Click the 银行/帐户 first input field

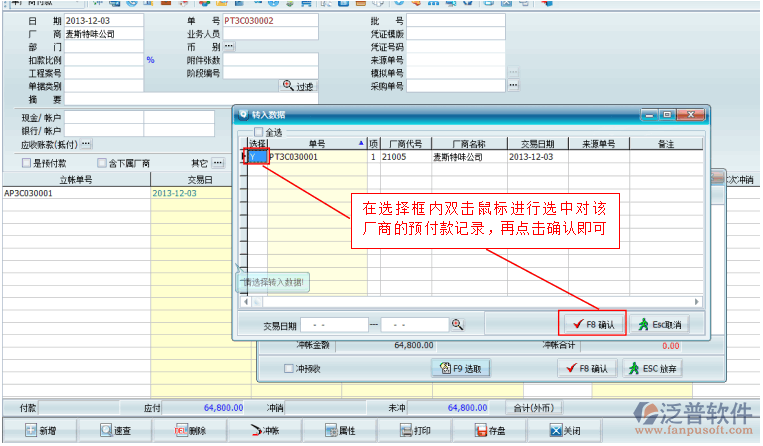pos(104,131)
